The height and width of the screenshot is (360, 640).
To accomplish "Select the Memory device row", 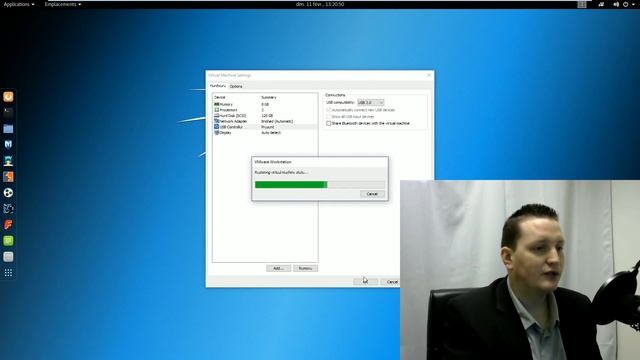I will (x=265, y=104).
